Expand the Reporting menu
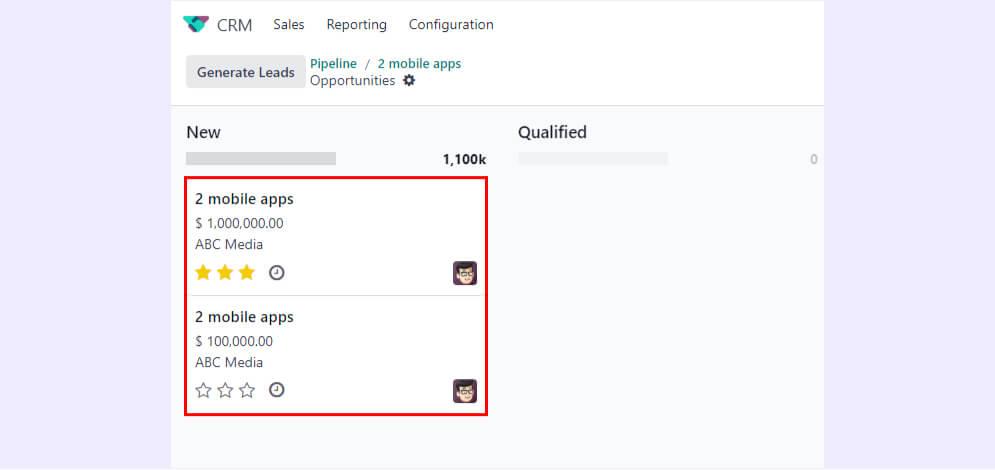This screenshot has height=470, width=995. tap(356, 24)
